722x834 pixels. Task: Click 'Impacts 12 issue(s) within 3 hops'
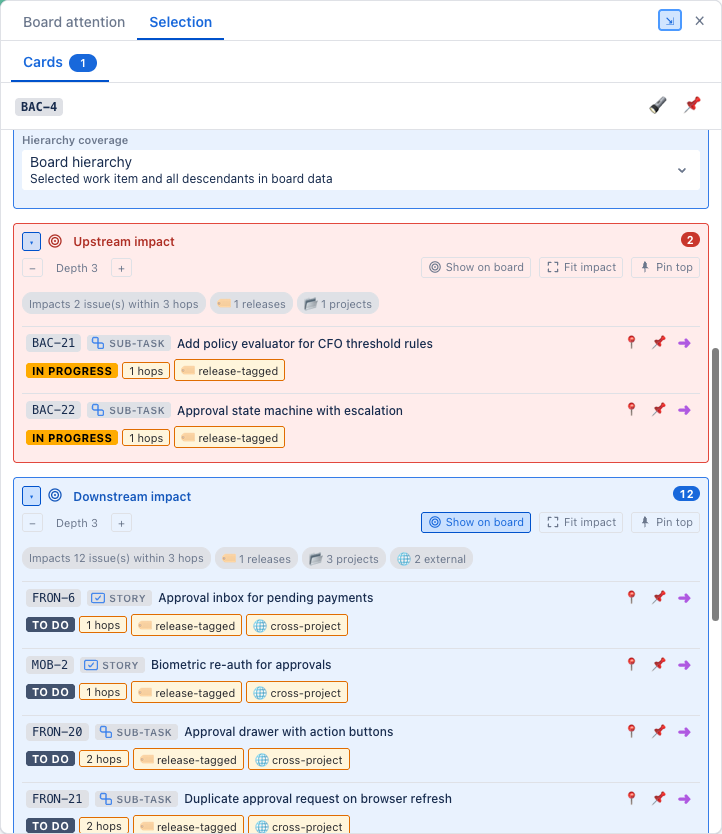pyautogui.click(x=116, y=558)
